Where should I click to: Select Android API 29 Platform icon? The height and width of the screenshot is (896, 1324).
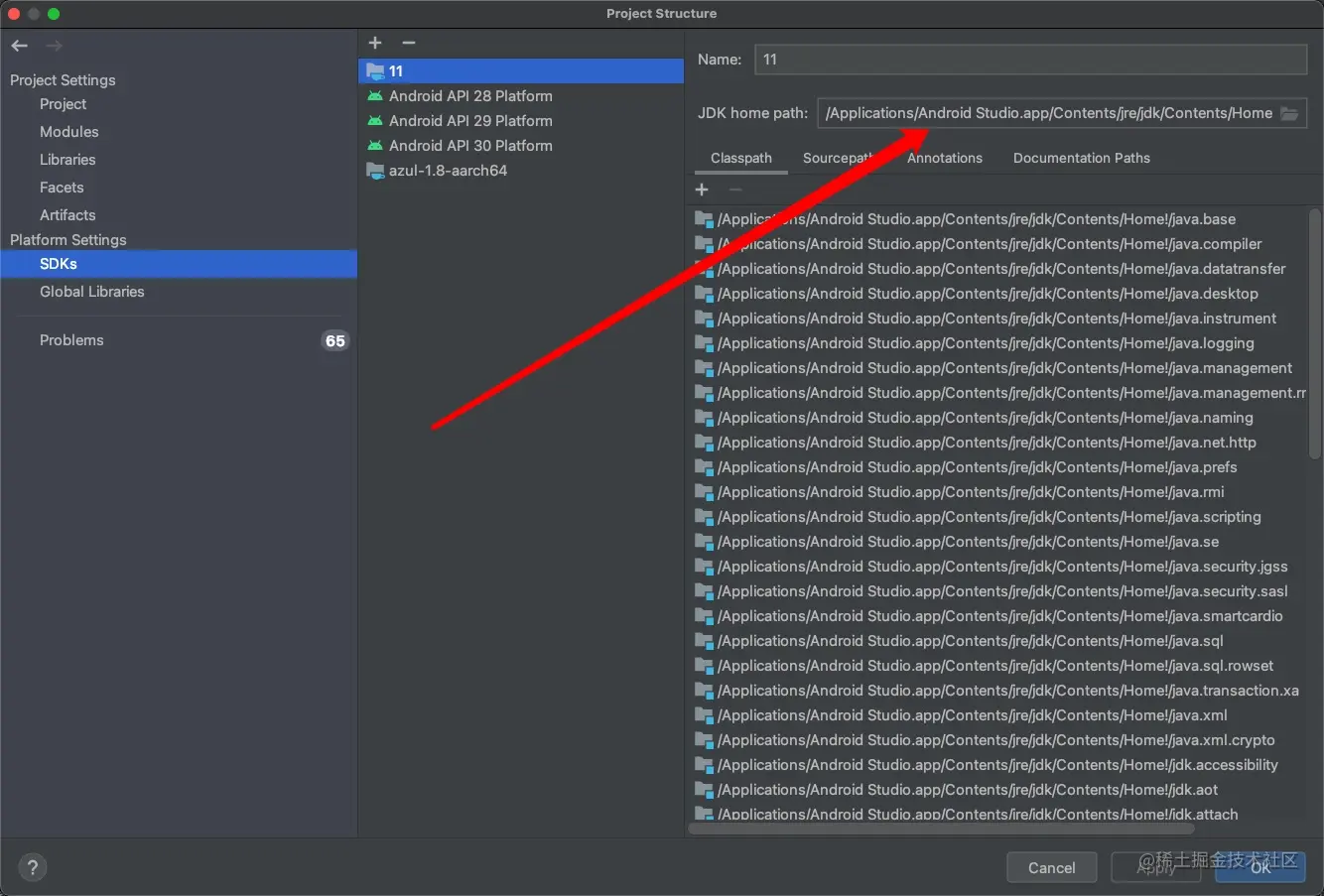pyautogui.click(x=375, y=121)
